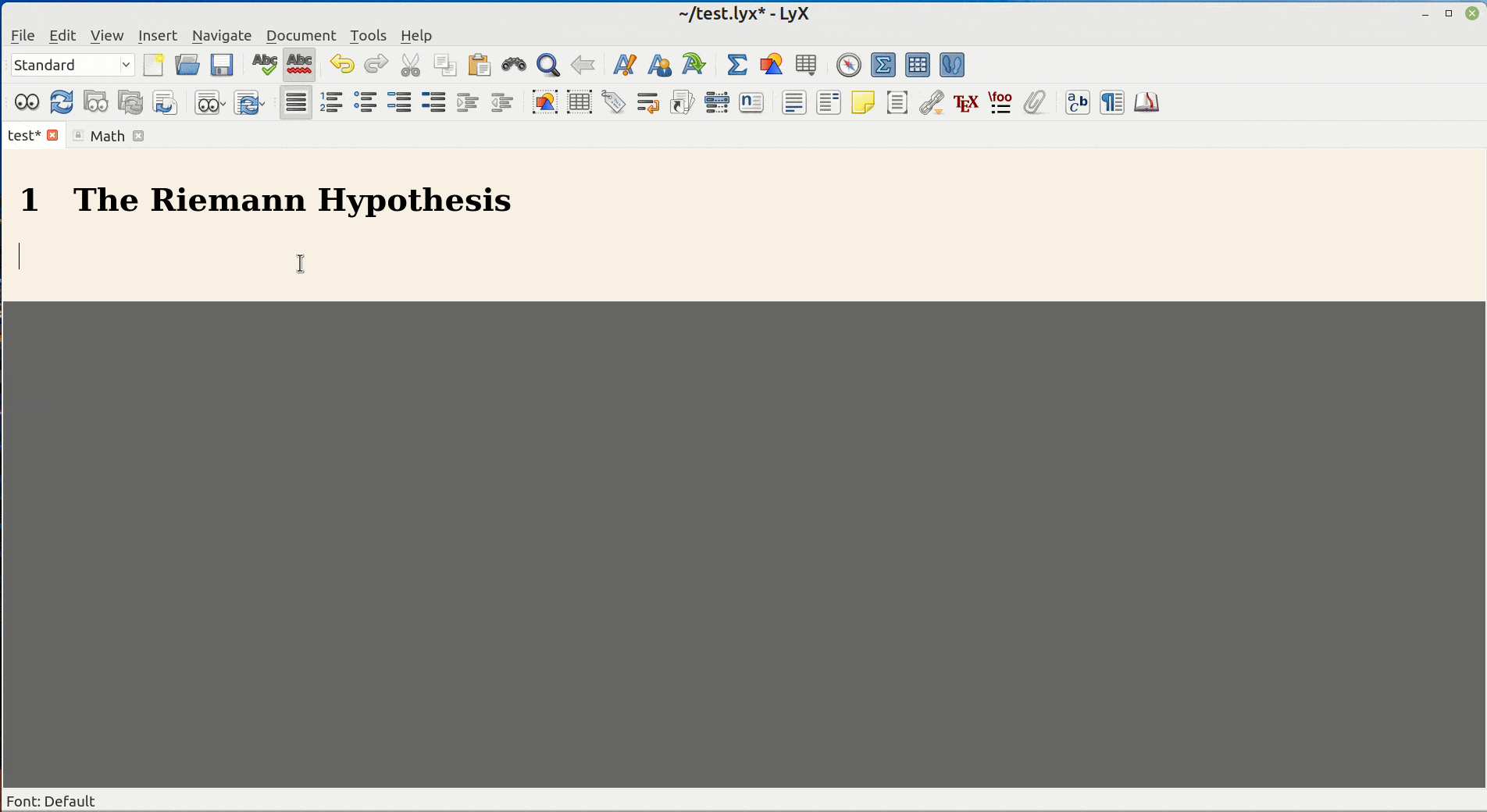
Task: Open the thesaurus with the book icon
Action: pyautogui.click(x=1146, y=102)
